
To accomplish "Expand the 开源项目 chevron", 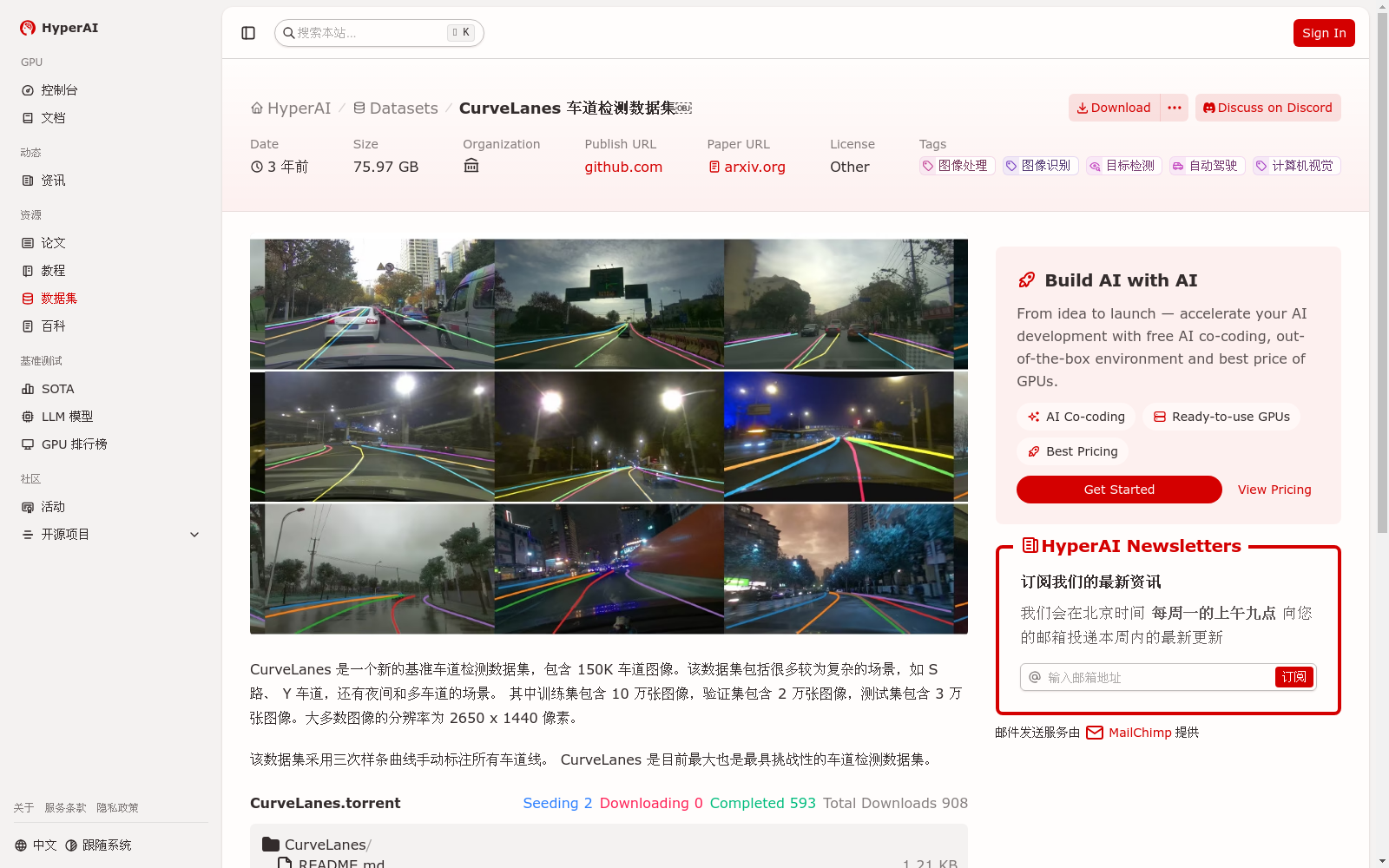I will coord(194,535).
